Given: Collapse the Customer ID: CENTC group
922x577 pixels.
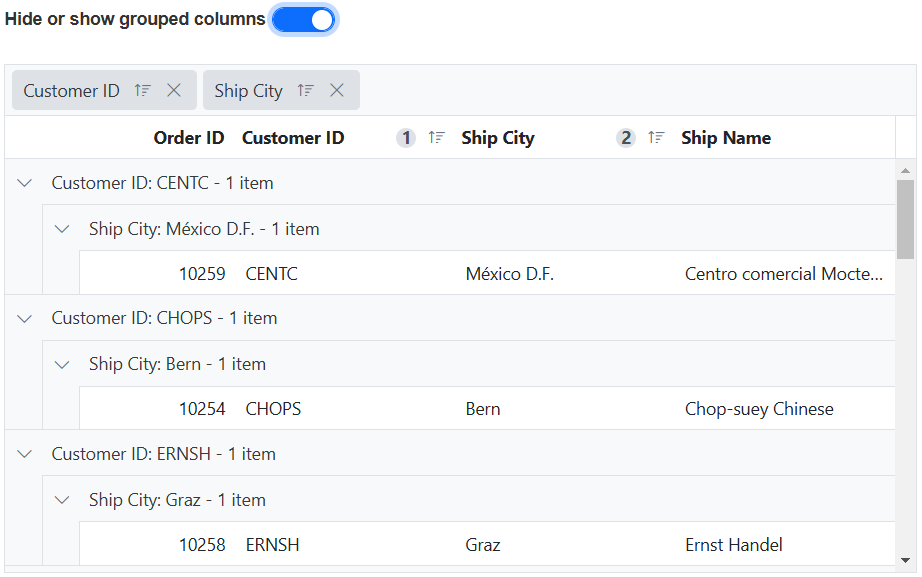Looking at the screenshot, I should 25,183.
